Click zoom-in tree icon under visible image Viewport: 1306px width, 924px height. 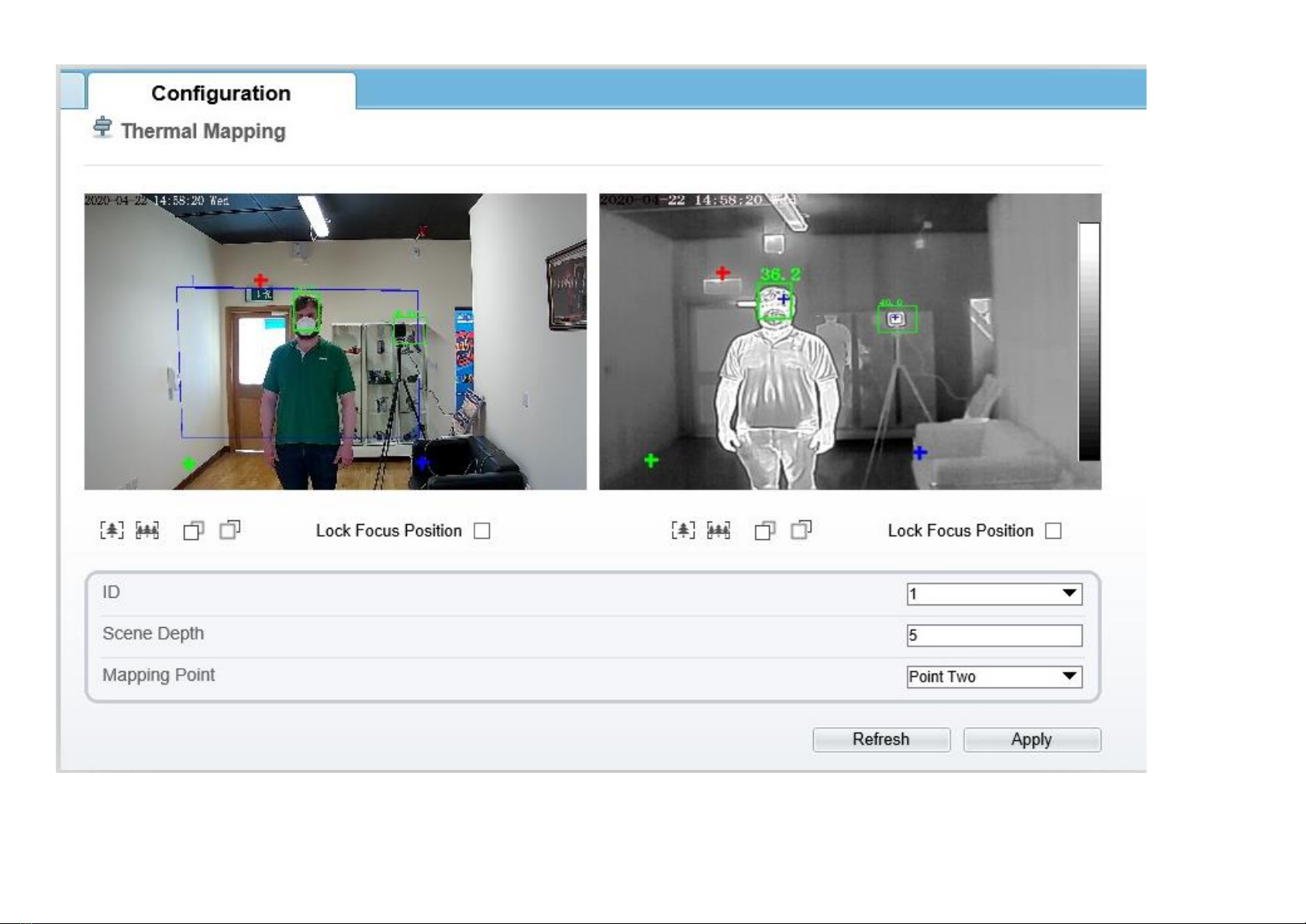pyautogui.click(x=112, y=530)
